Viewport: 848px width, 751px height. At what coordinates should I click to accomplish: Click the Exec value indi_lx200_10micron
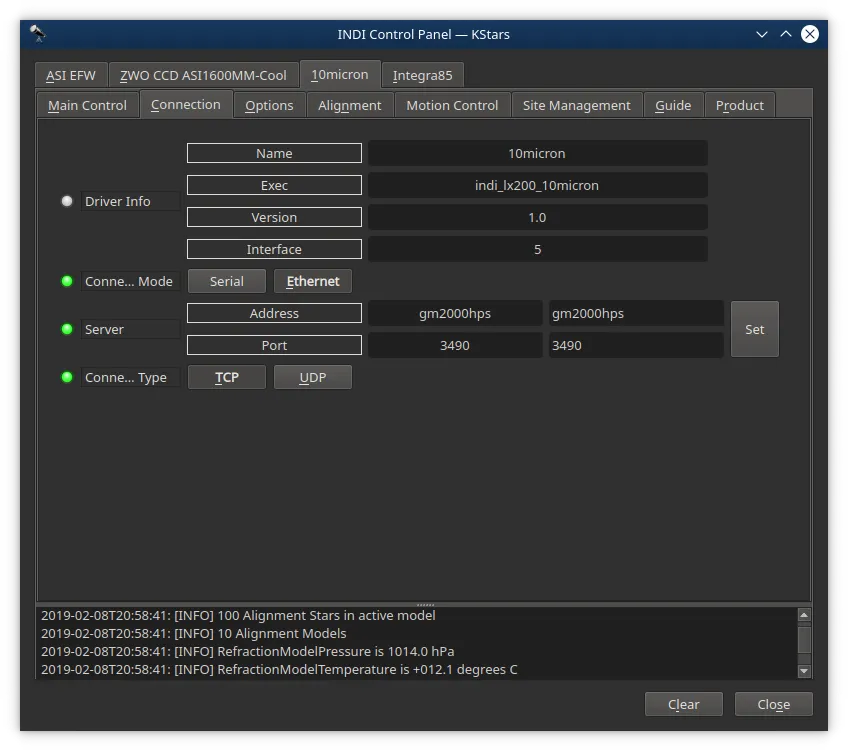pyautogui.click(x=537, y=185)
